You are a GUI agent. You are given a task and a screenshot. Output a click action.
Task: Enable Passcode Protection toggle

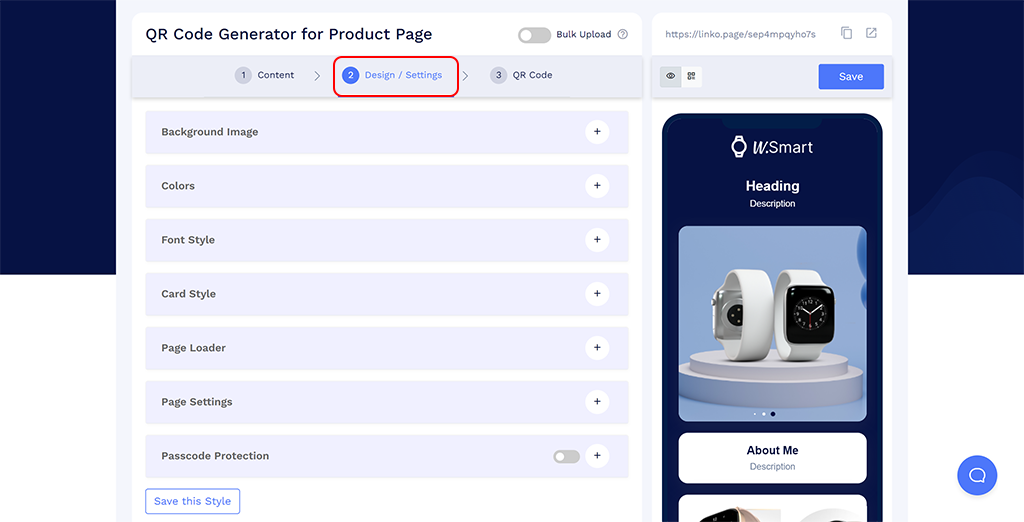566,456
